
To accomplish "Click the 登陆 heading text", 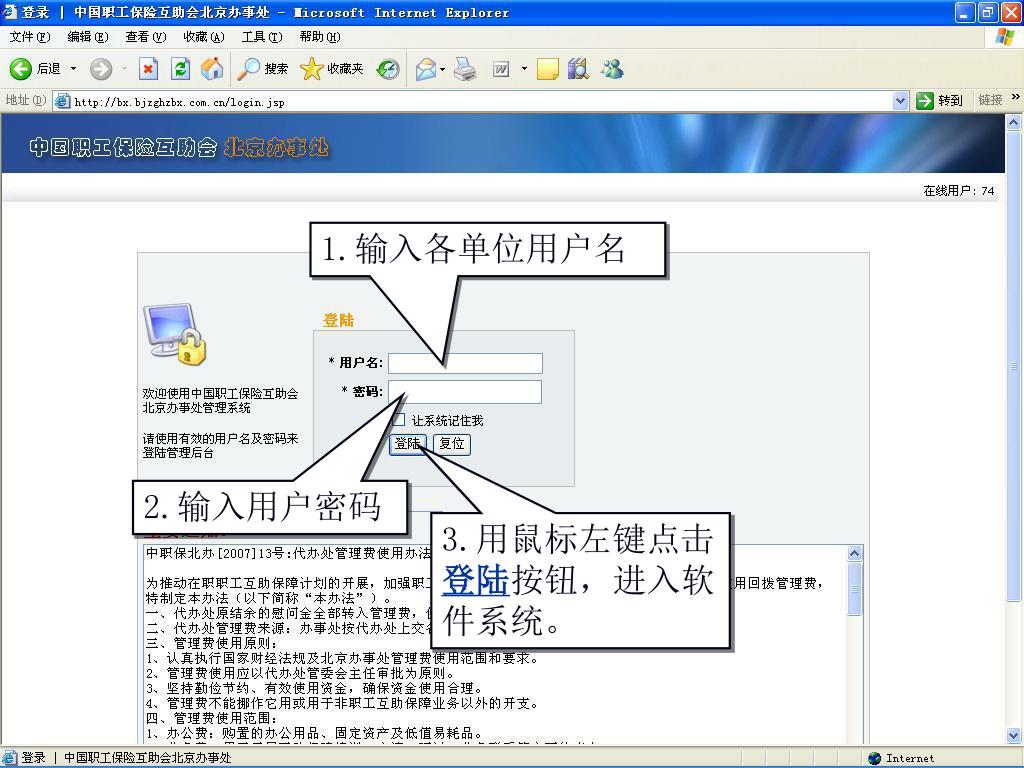I will 338,320.
